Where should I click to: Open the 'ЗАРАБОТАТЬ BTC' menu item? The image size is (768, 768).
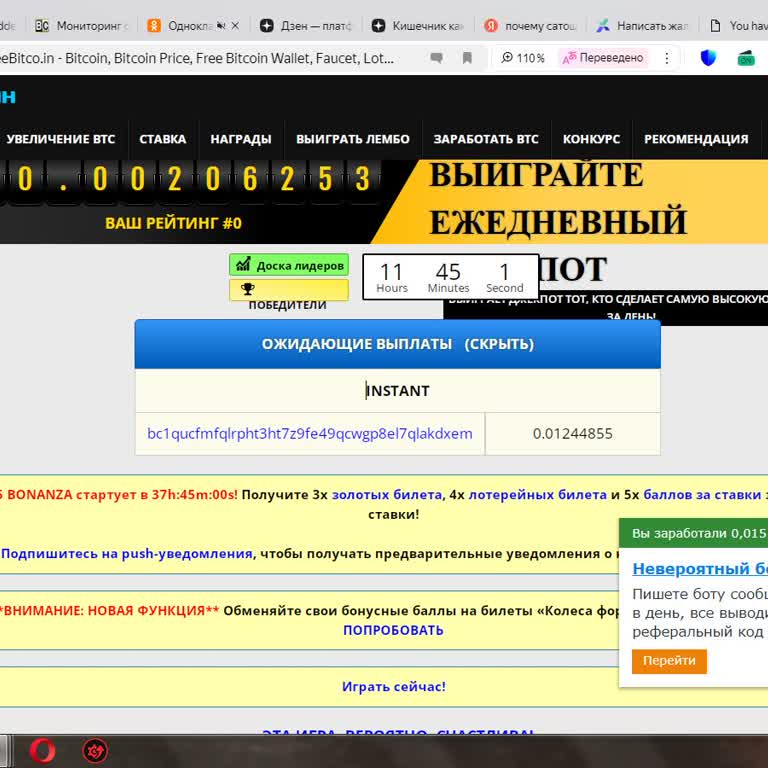[x=486, y=139]
